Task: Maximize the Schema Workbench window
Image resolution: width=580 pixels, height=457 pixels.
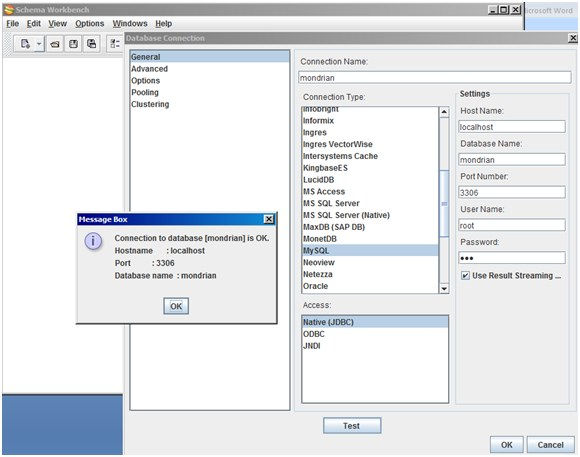Action: 504,10
